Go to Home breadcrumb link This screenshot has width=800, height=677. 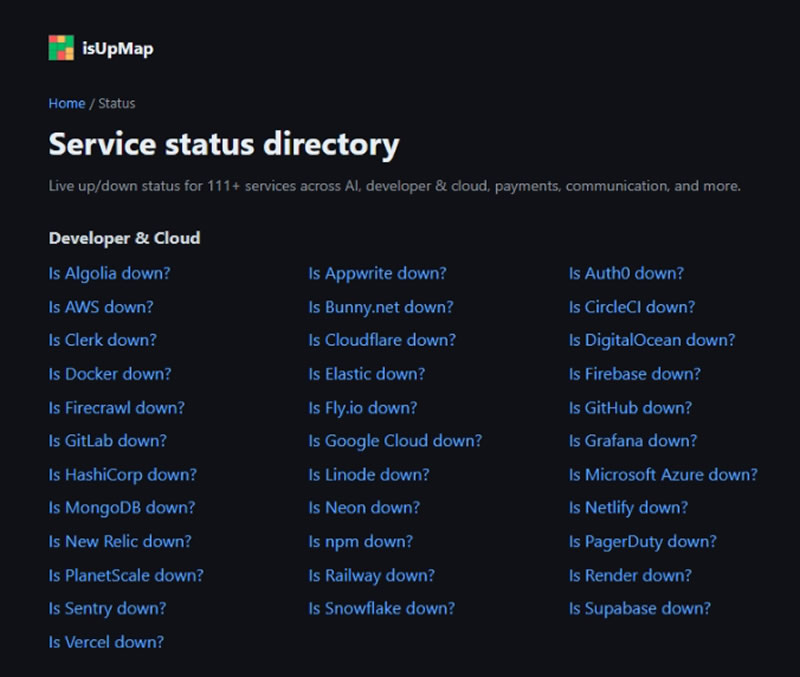(x=67, y=103)
